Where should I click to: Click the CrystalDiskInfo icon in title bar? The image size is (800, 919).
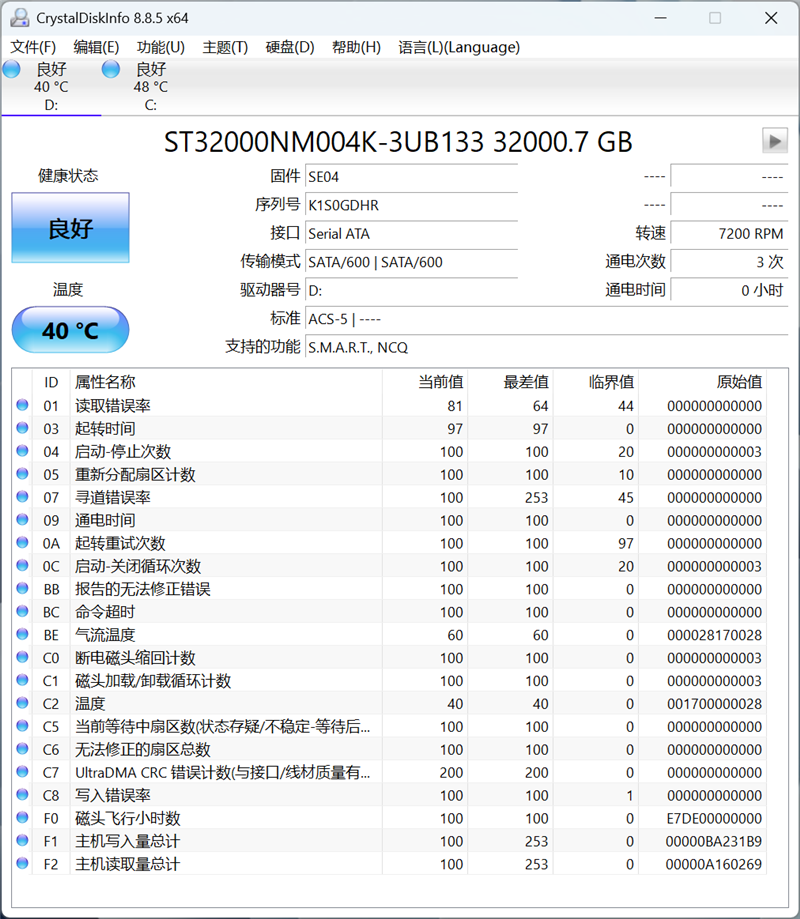(22, 17)
